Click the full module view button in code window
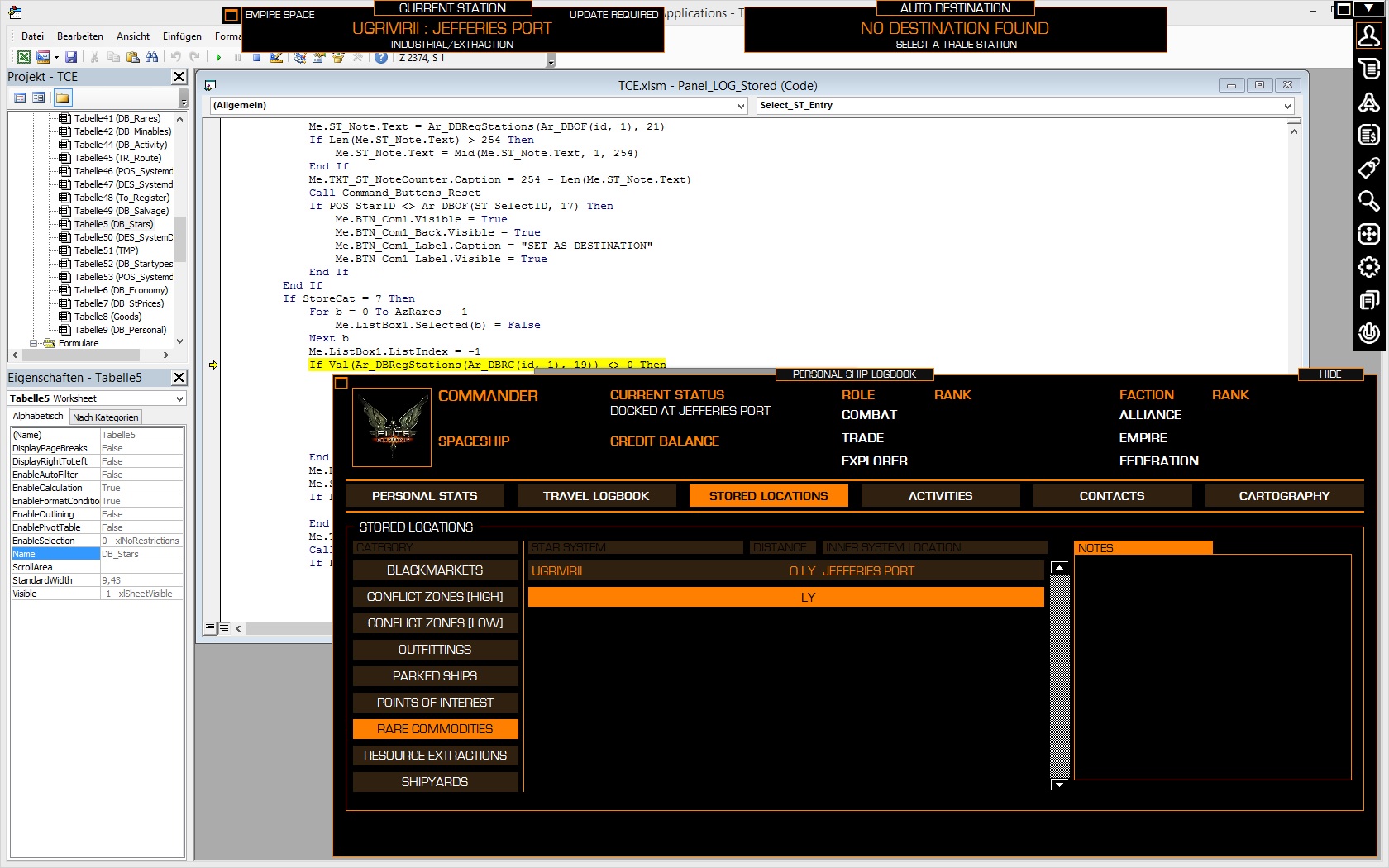1389x868 pixels. click(224, 628)
